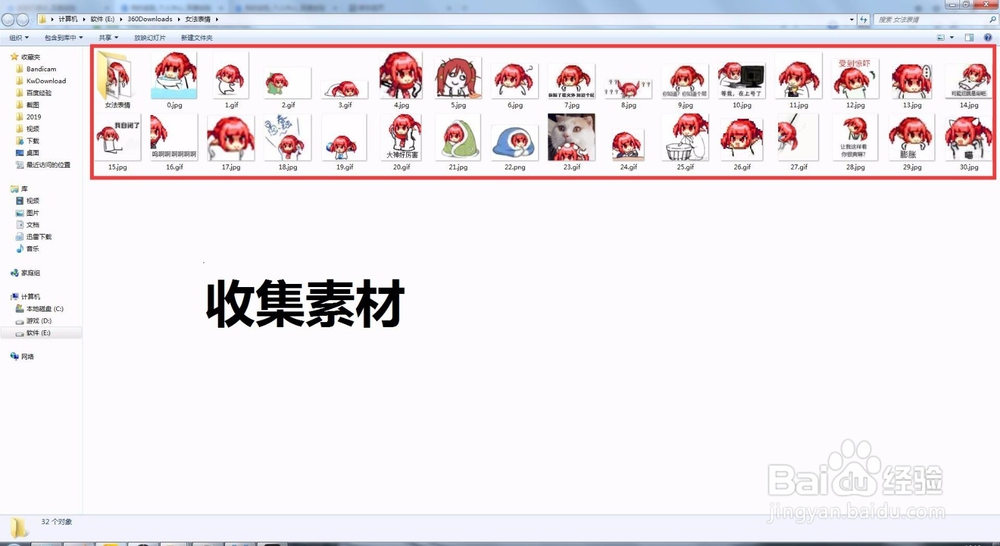Click 360Downloads in the address path
Viewport: 1000px width, 546px height.
(150, 20)
